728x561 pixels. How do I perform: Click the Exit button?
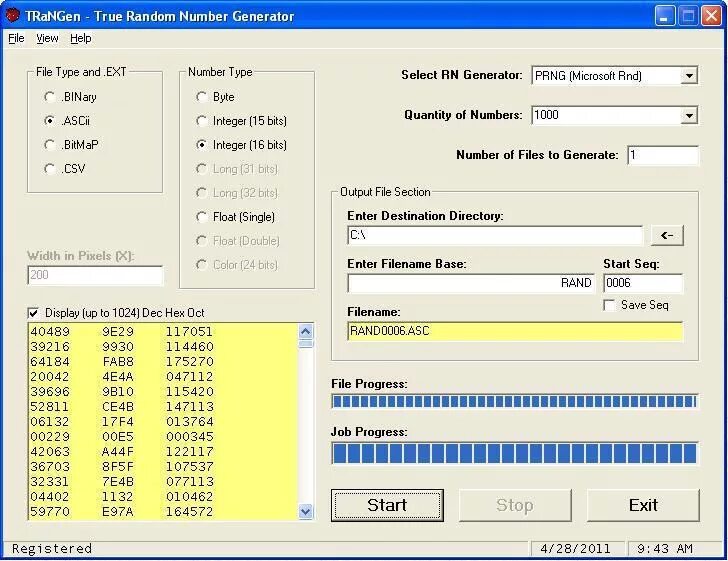click(643, 505)
